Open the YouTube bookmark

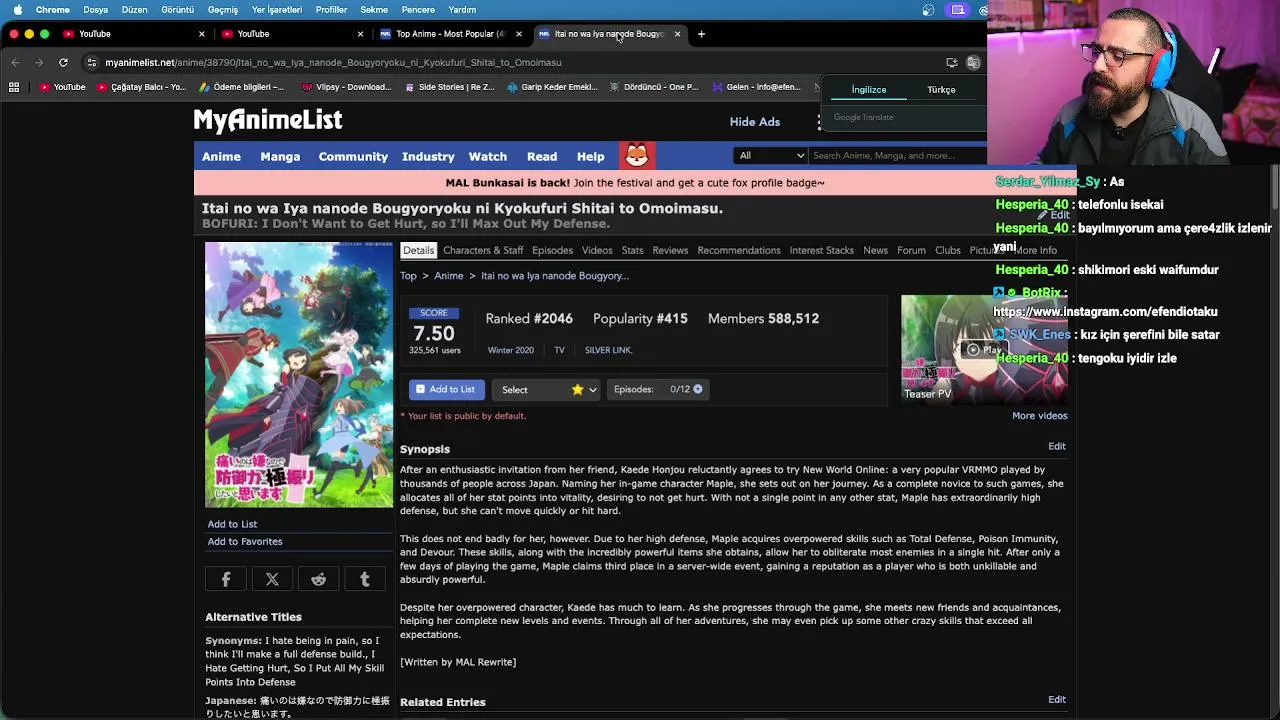point(62,87)
